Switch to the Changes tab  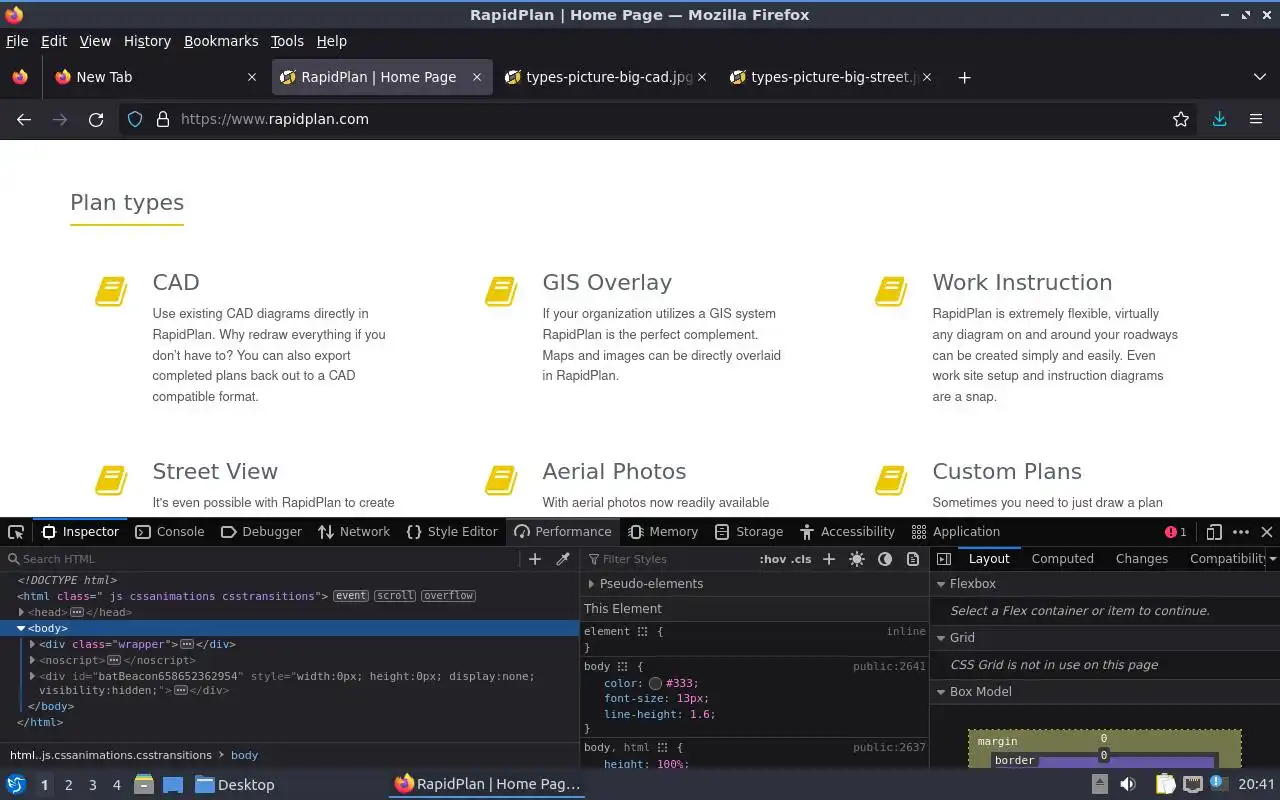1141,559
